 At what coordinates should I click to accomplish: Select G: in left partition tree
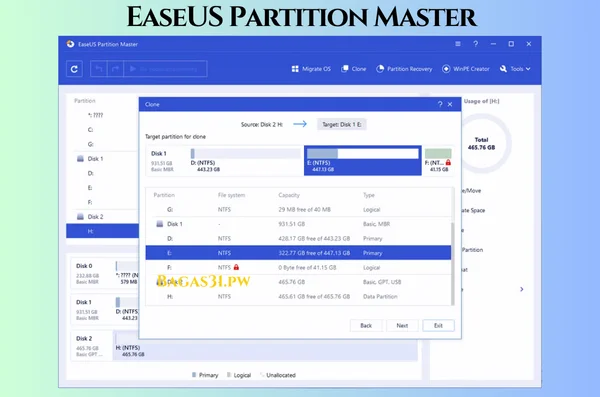(90, 144)
